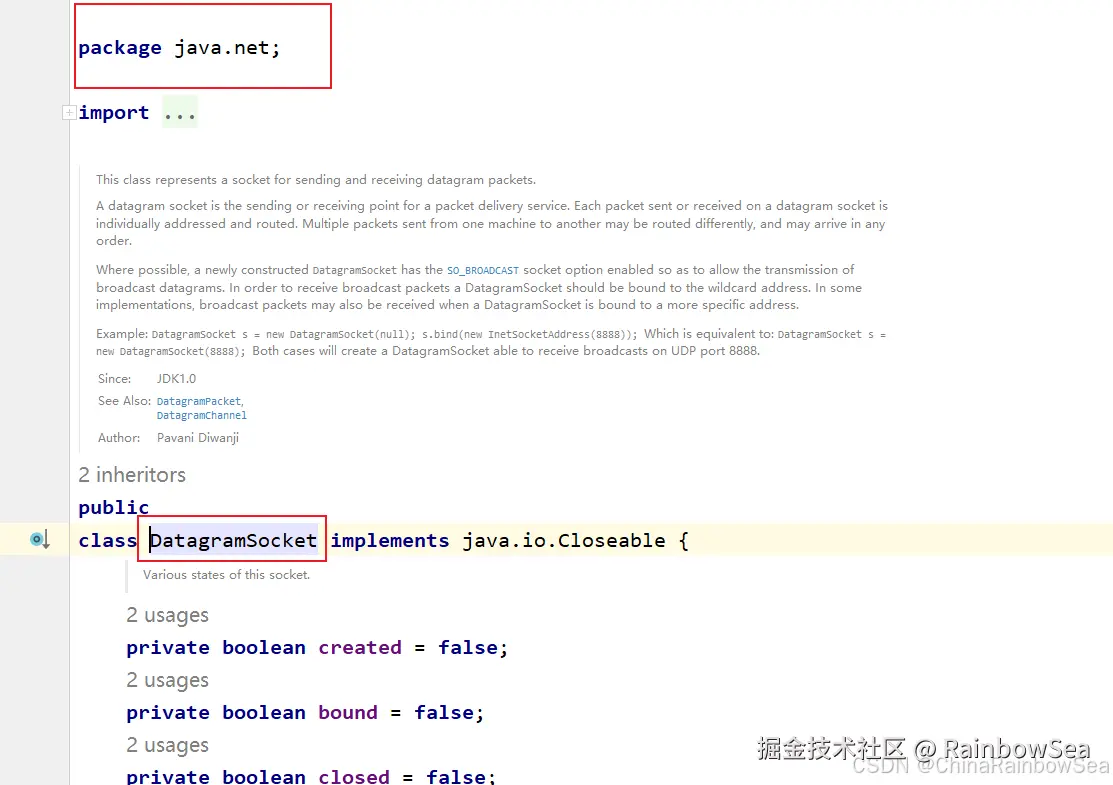Click the 'Since:' label in docs
1113x785 pixels.
coord(114,379)
